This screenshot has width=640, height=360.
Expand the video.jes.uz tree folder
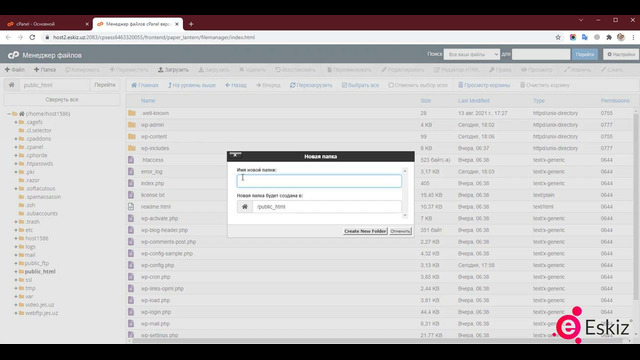coord(16,305)
